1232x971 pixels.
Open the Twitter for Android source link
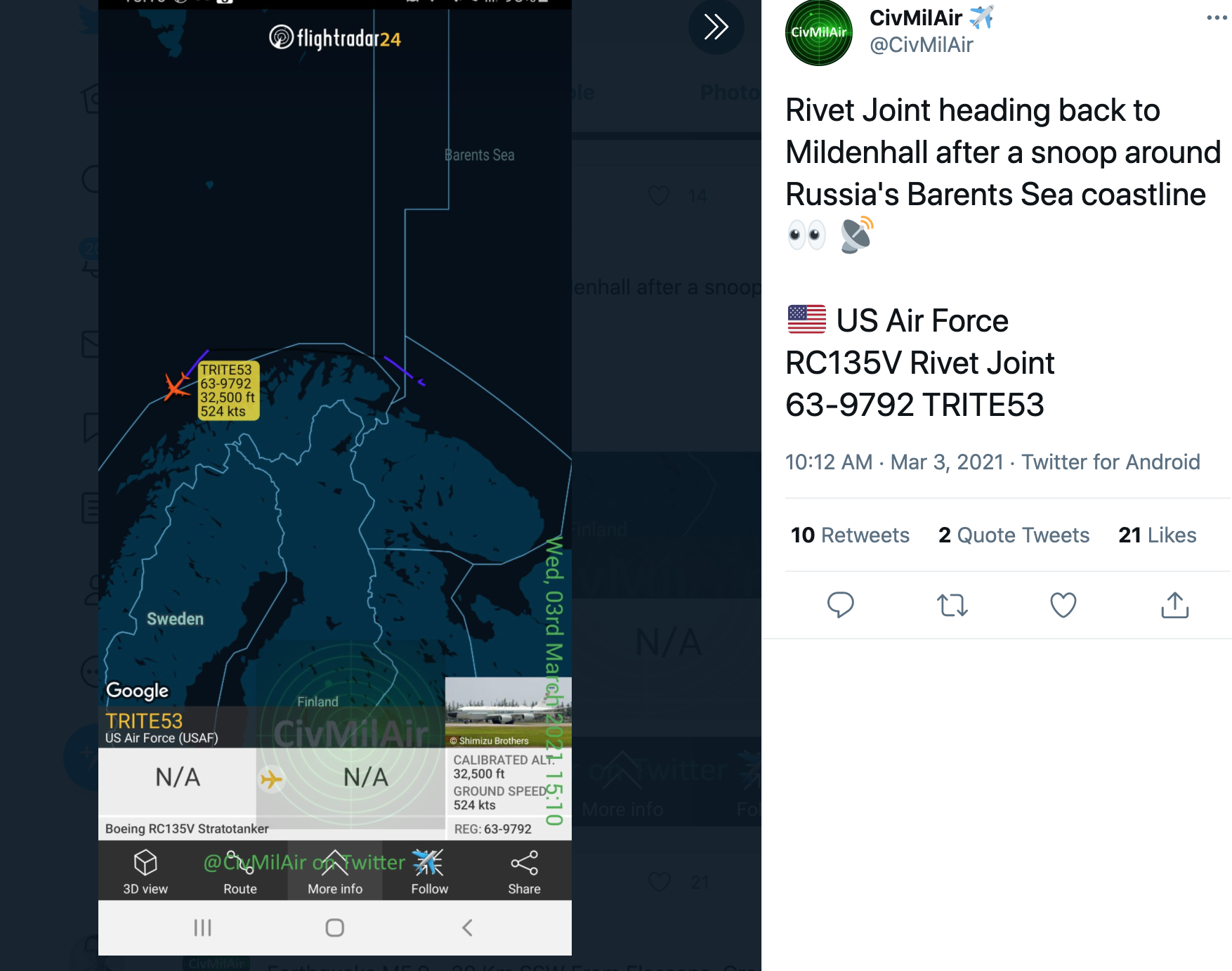pyautogui.click(x=1110, y=462)
